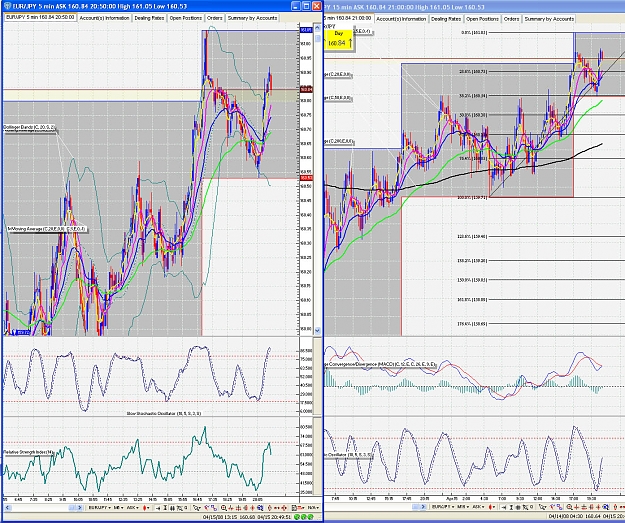
Task: Click pointer select tool in 15 min toolbar
Action: click(542, 507)
